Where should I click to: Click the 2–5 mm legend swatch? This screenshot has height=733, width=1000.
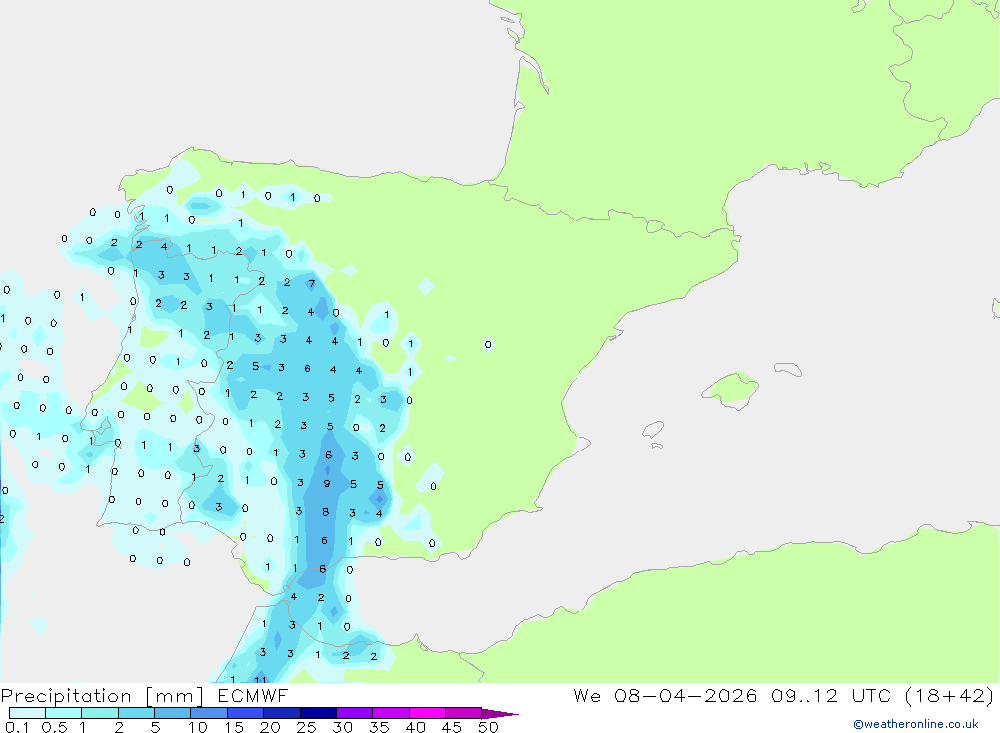click(136, 713)
